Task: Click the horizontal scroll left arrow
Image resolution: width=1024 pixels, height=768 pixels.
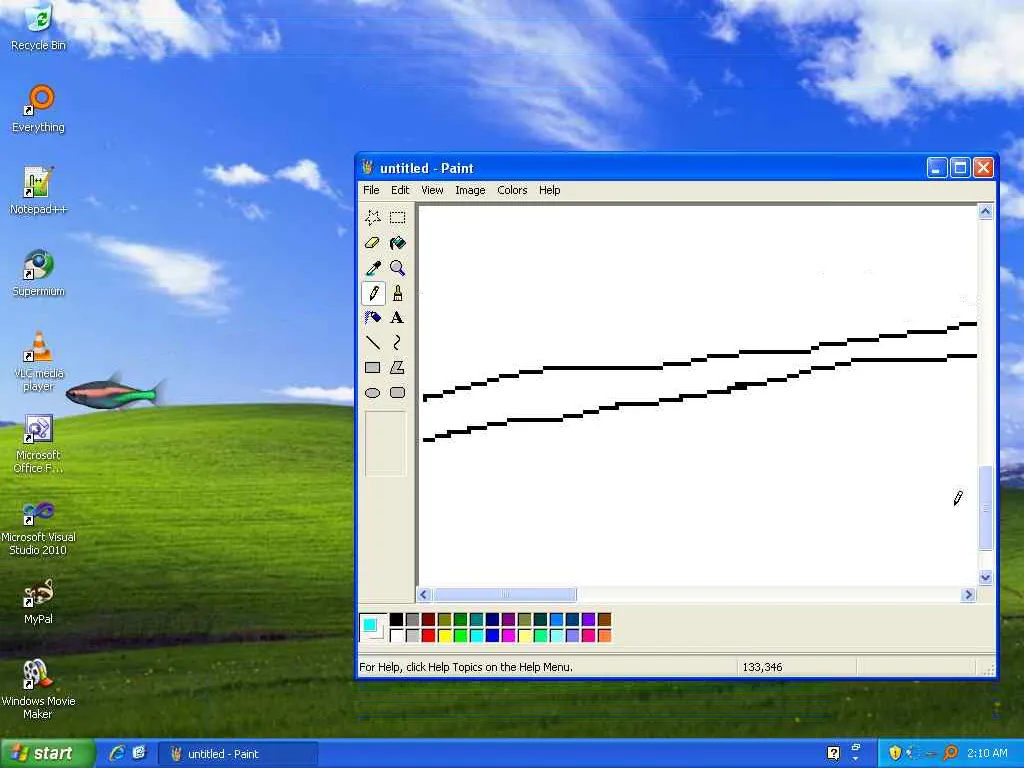Action: tap(423, 594)
